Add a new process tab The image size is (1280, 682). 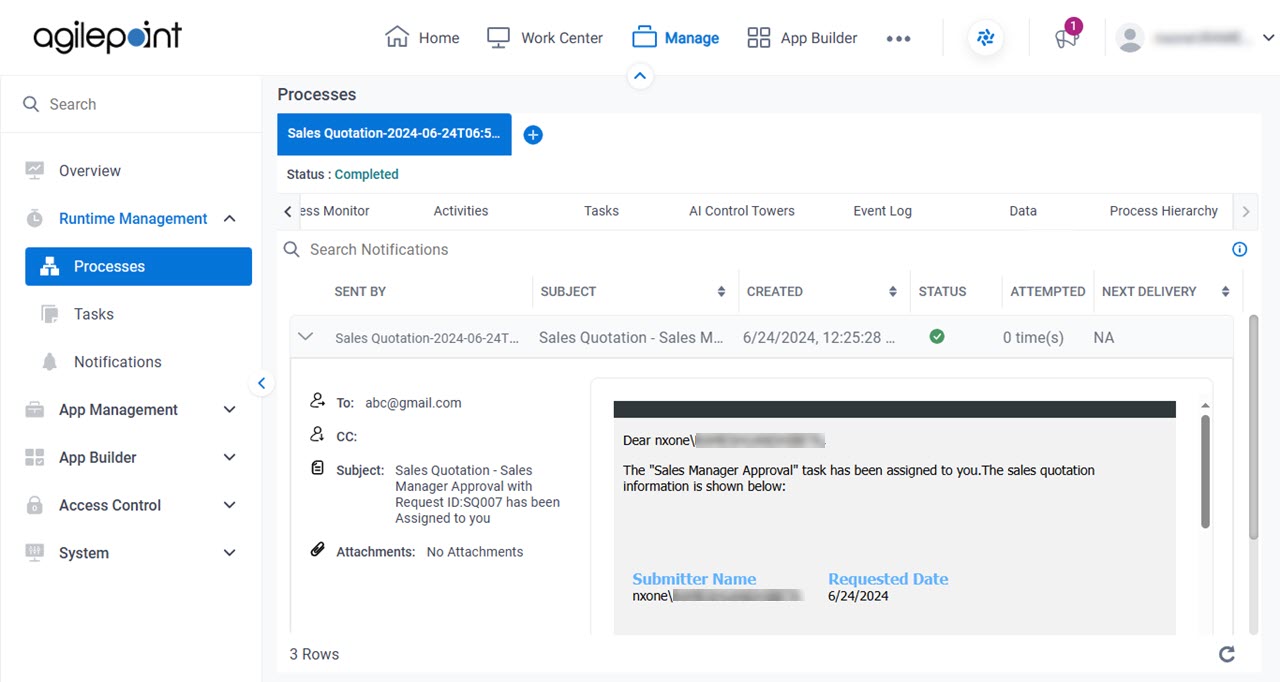click(x=533, y=135)
